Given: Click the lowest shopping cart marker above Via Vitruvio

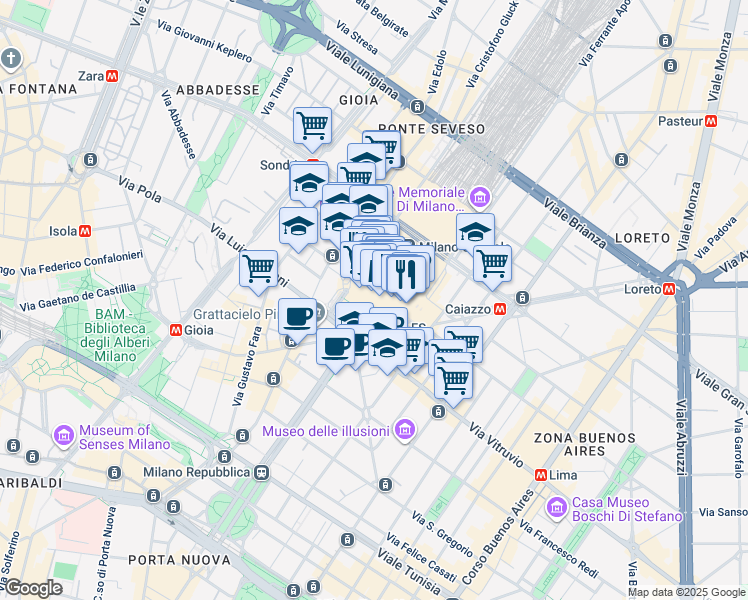Looking at the screenshot, I should 453,380.
